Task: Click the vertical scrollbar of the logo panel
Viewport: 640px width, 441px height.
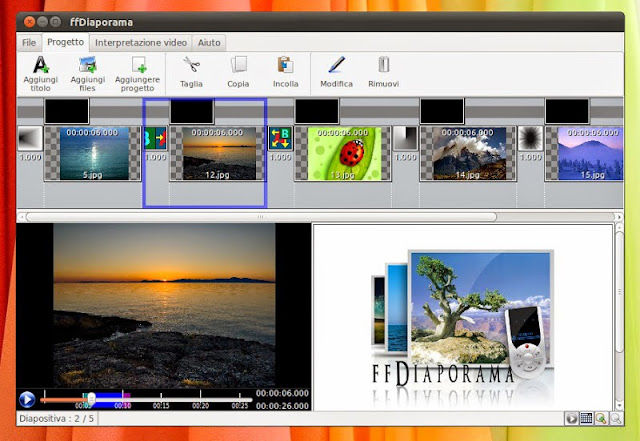Action: tap(619, 292)
